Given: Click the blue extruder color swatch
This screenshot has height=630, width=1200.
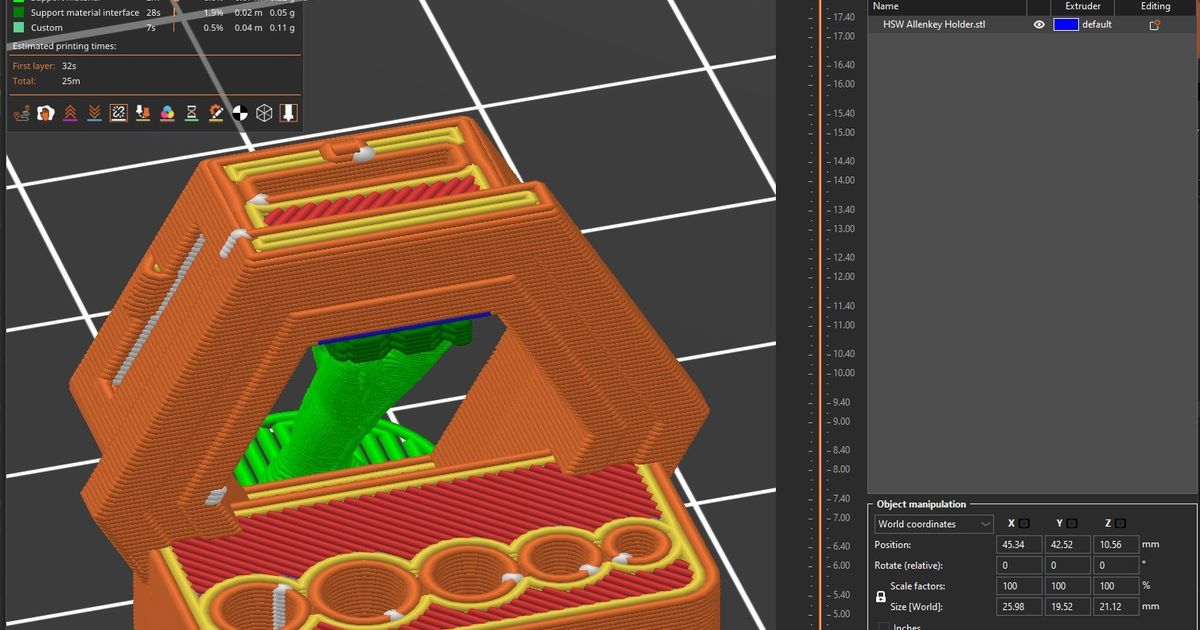Looking at the screenshot, I should (x=1066, y=25).
